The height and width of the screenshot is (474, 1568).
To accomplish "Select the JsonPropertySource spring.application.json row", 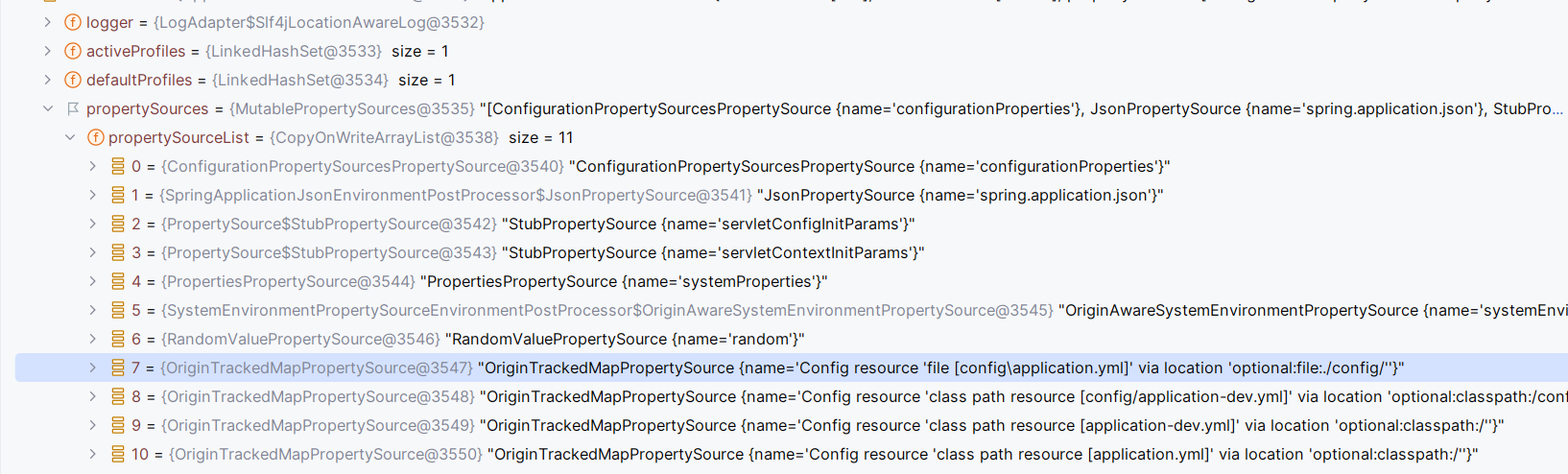I will (792, 195).
